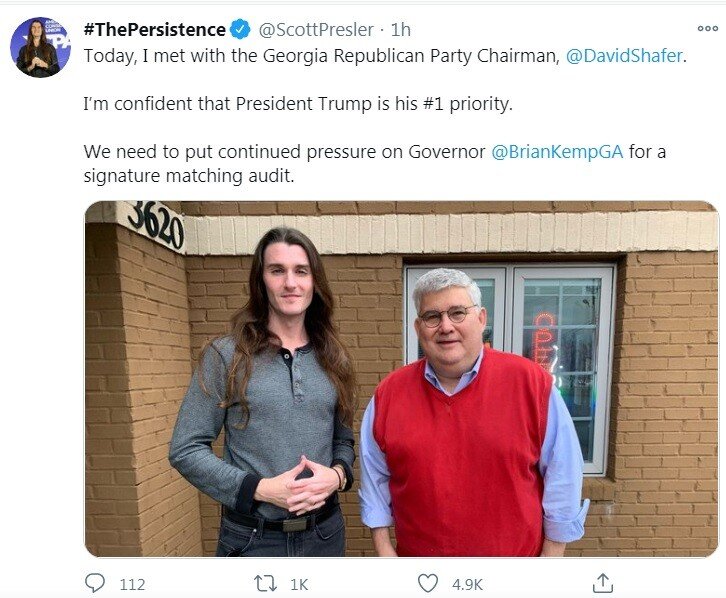726x598 pixels.
Task: Open the @DavidShafer mention link
Action: coord(624,56)
